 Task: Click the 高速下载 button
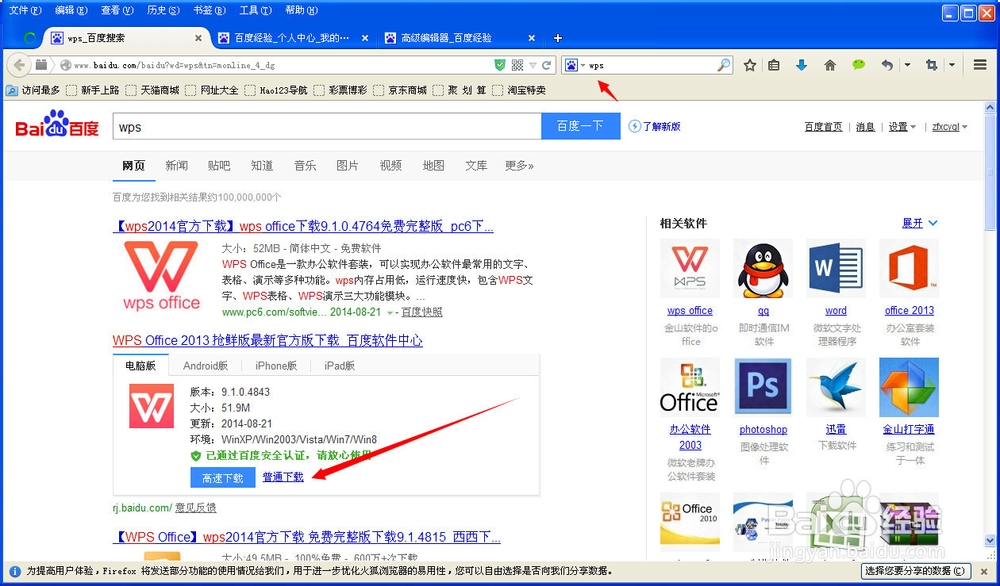point(223,478)
